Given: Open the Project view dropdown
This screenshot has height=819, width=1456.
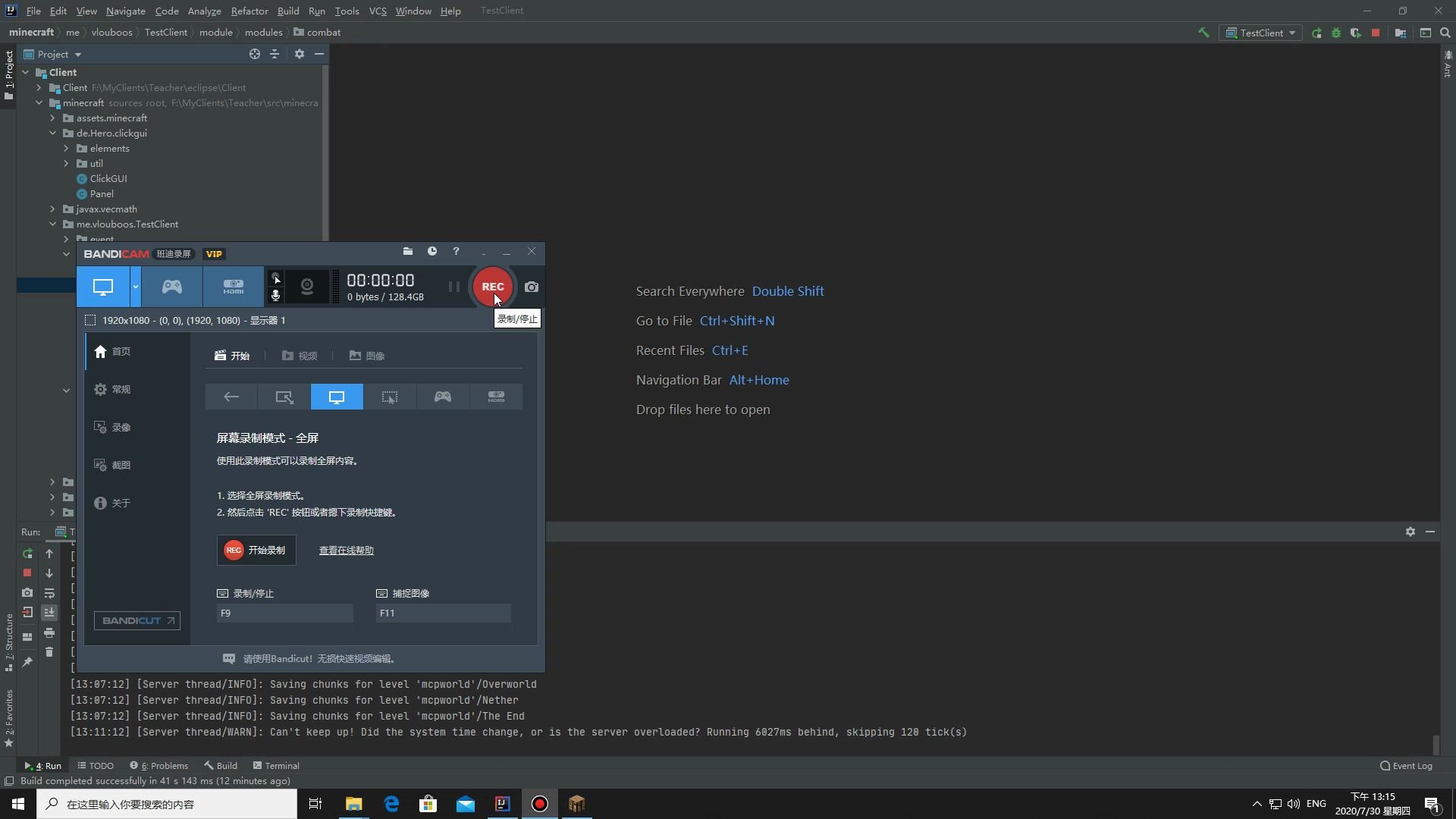Looking at the screenshot, I should (53, 54).
